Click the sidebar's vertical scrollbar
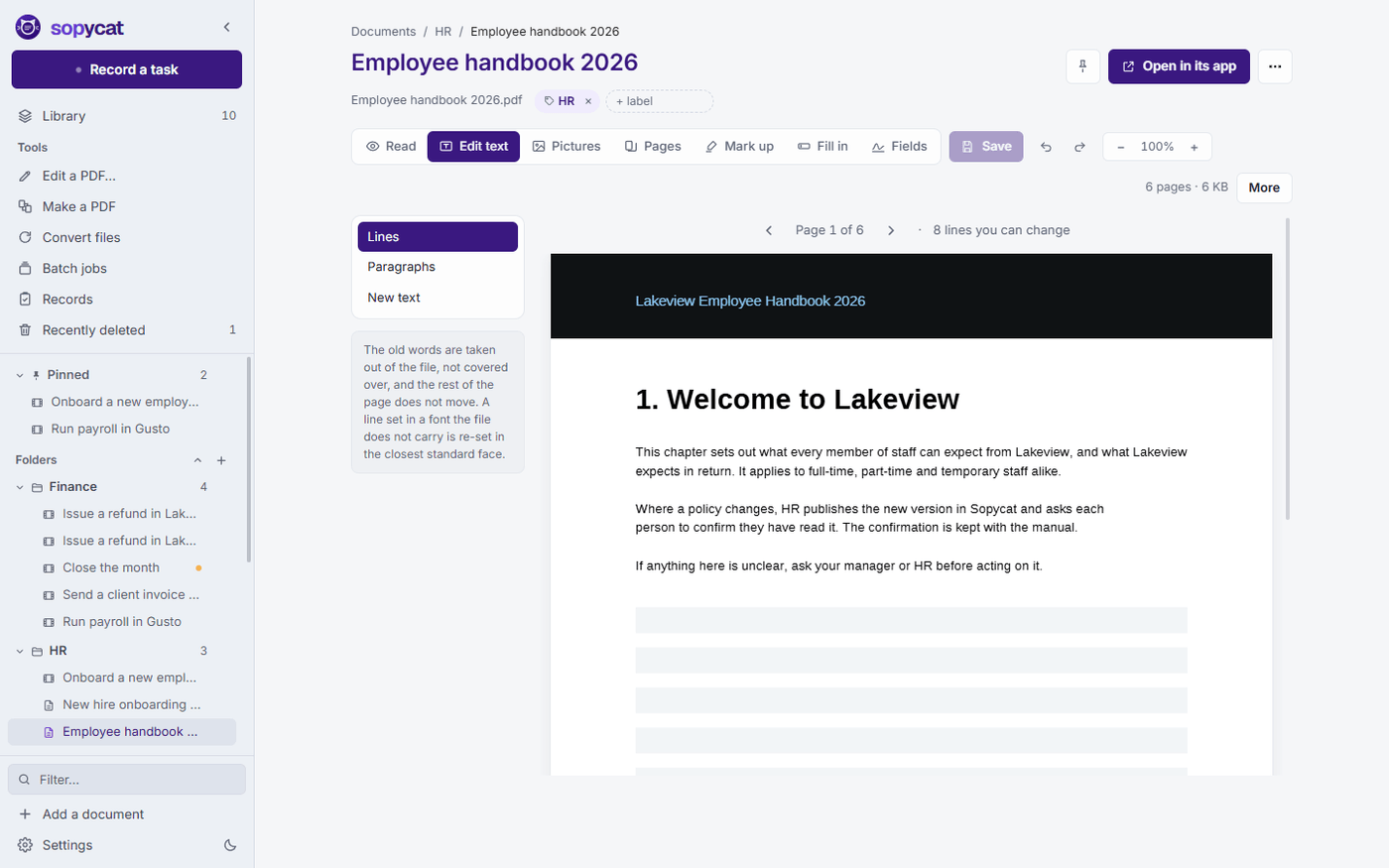1389x868 pixels. point(249,459)
